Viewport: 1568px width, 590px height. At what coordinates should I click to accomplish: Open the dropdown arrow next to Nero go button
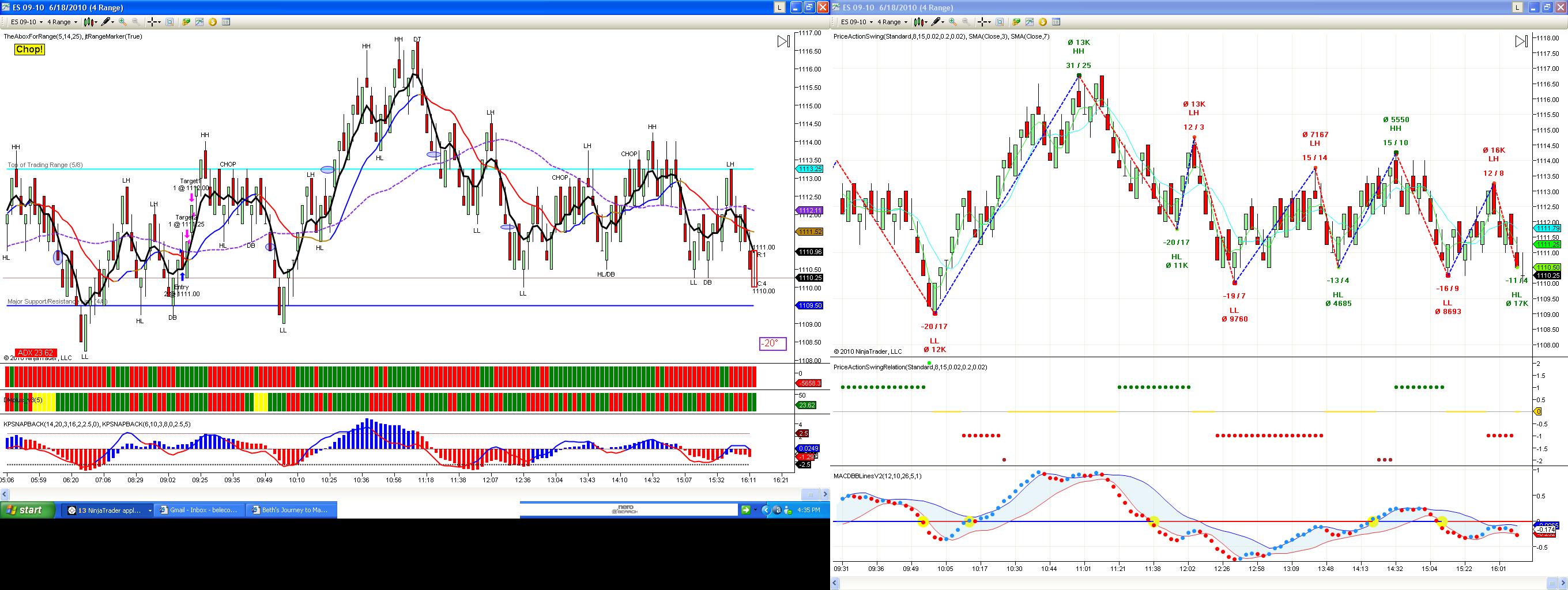(x=755, y=510)
